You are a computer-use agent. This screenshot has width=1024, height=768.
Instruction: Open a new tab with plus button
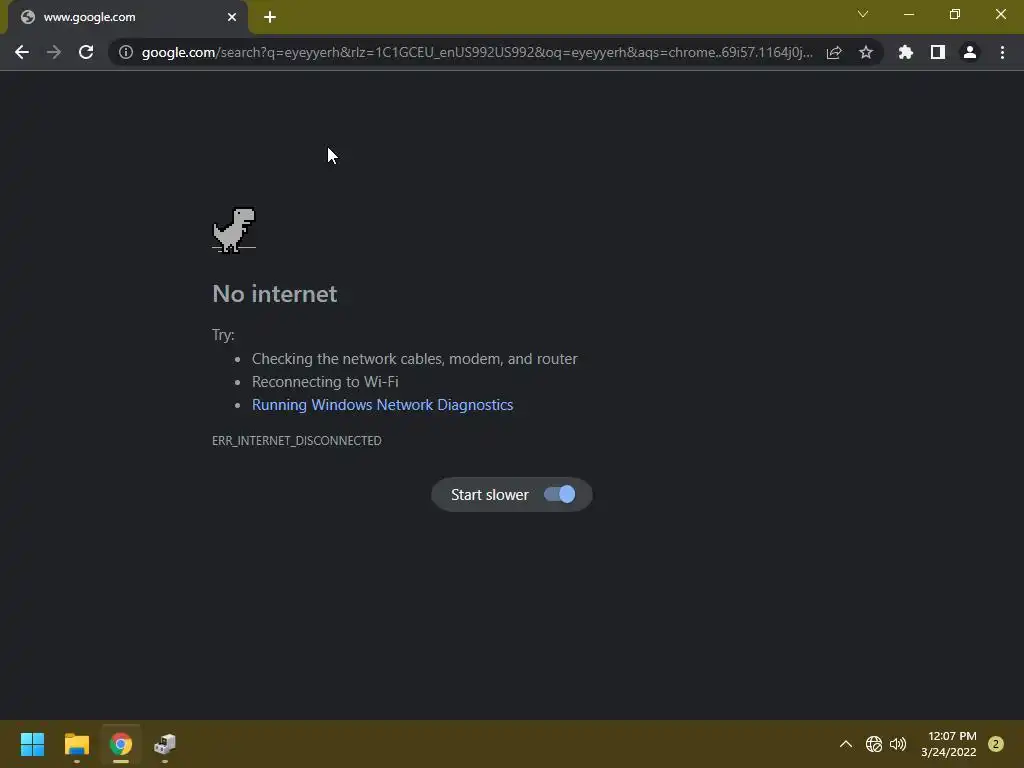270,17
